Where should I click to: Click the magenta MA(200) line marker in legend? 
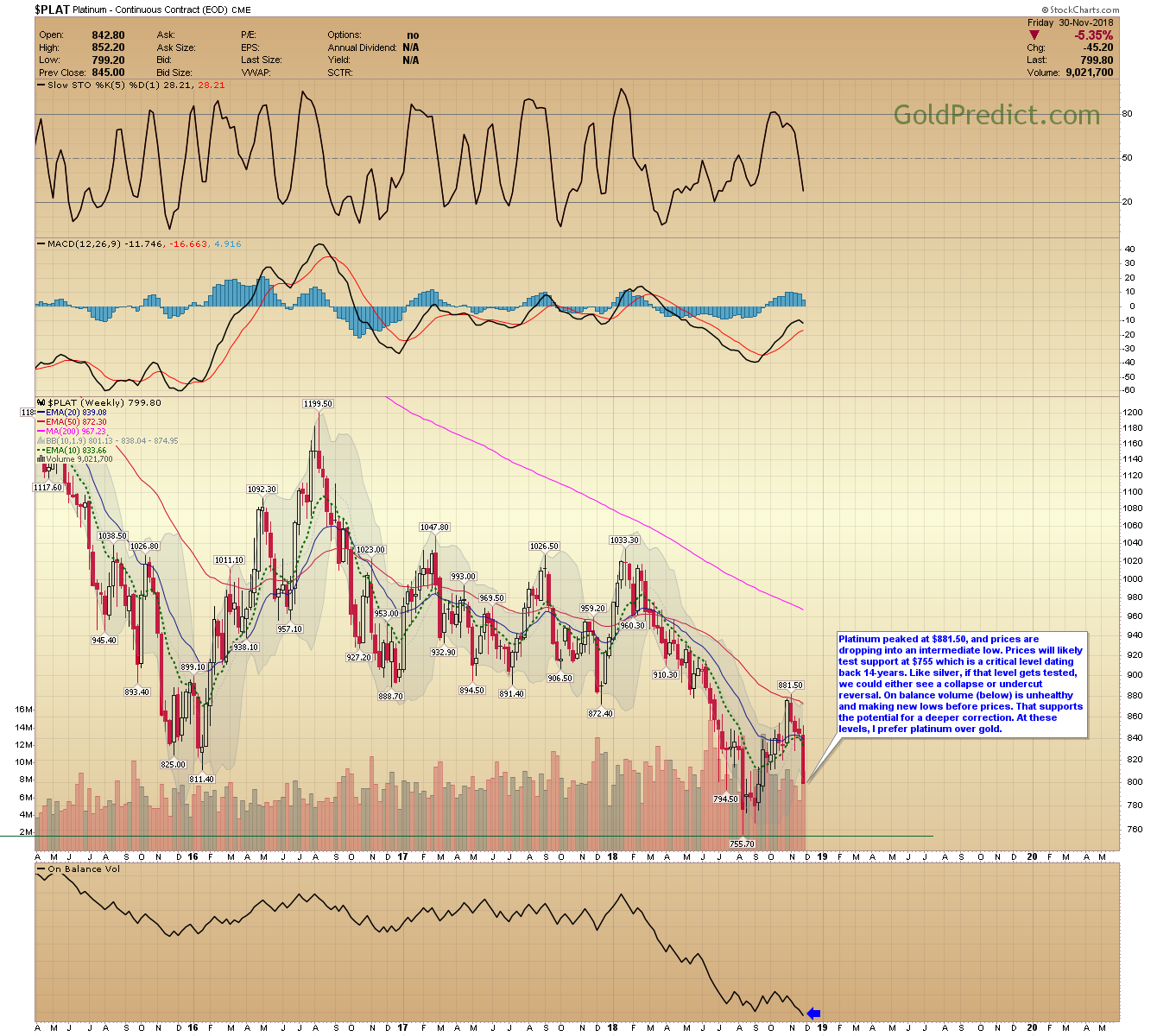41,431
